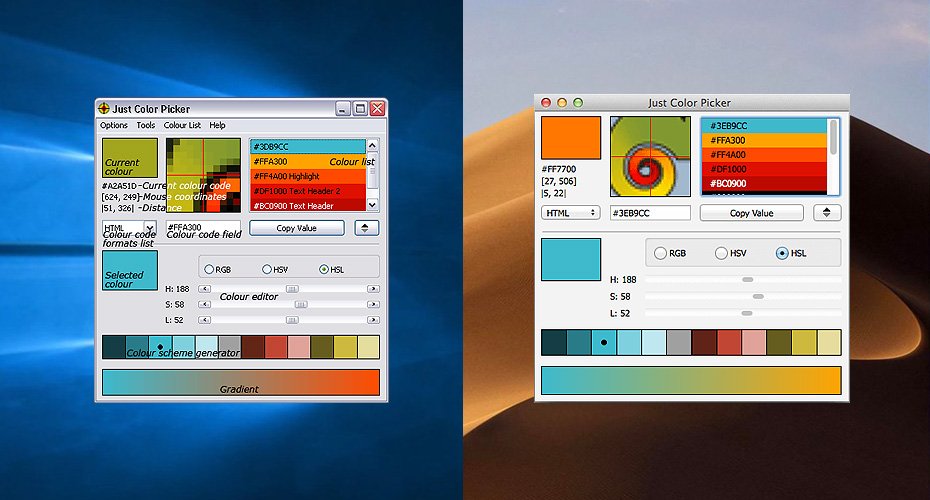The image size is (930, 500).
Task: Select #3EB9CC row in Mac colour list
Action: pyautogui.click(x=765, y=126)
